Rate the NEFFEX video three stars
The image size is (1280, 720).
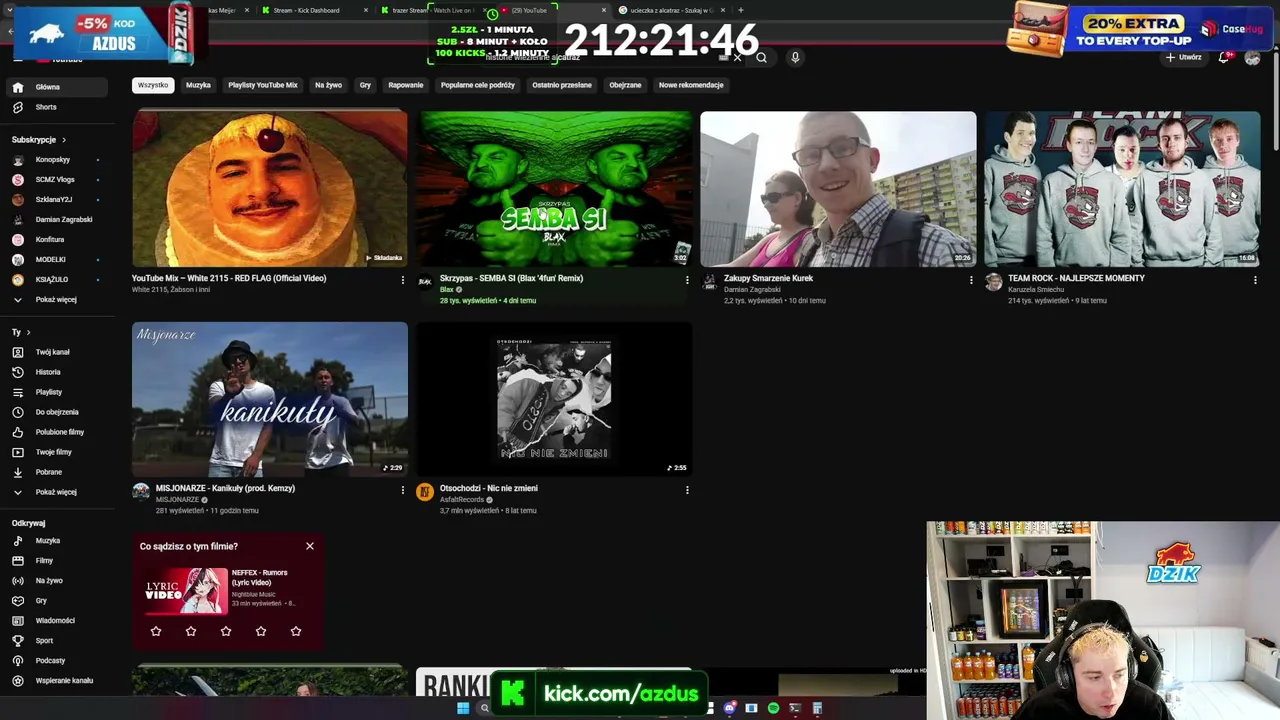coord(226,631)
